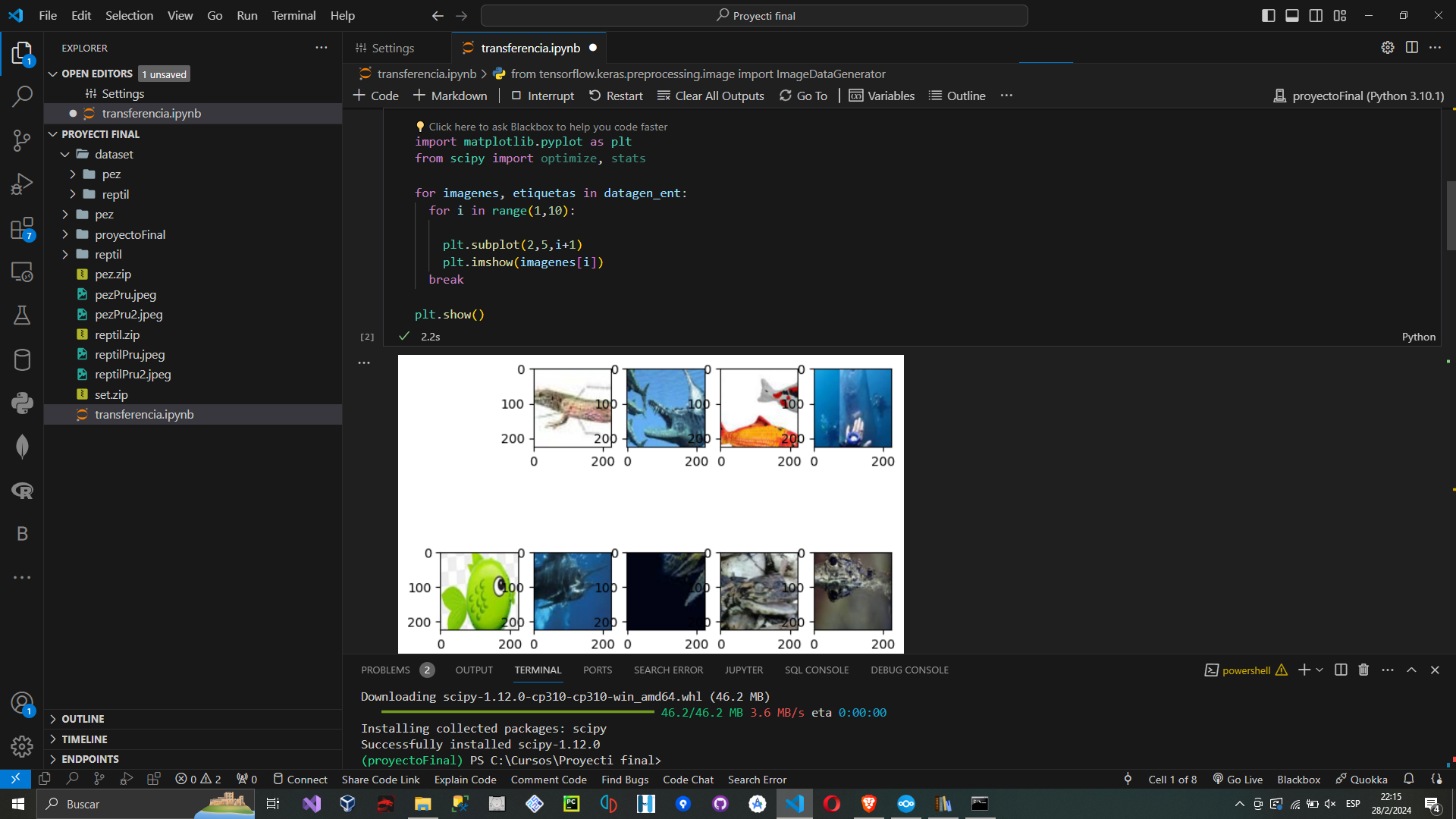Click the editor vertical scrollbar

1450,216
